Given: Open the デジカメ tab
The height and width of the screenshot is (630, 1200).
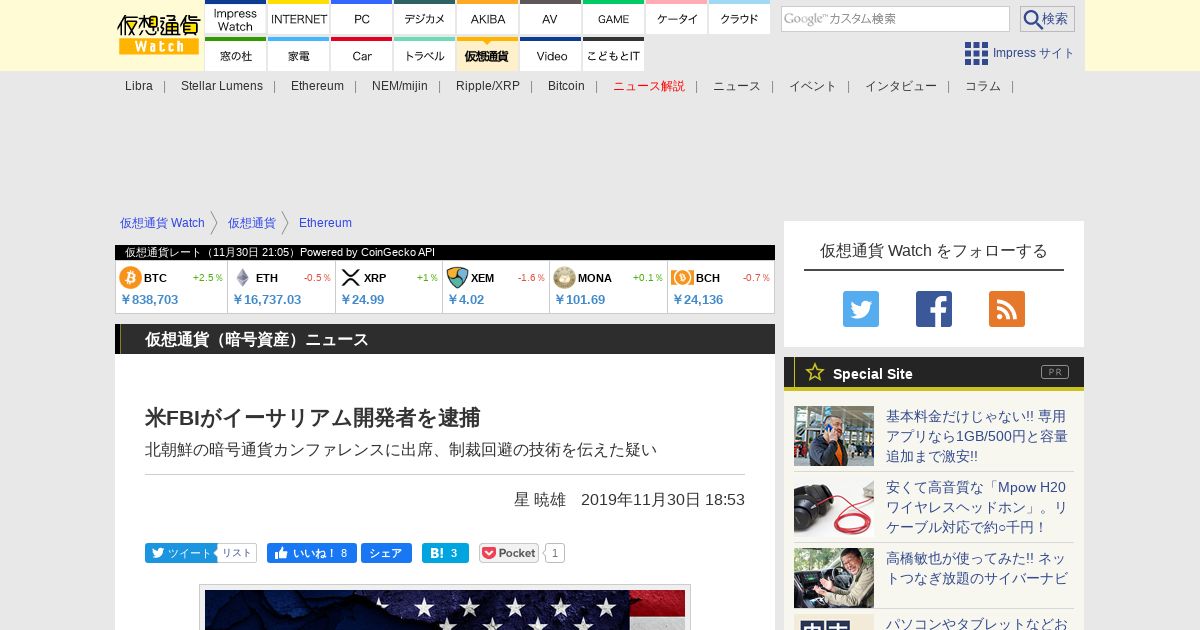Looking at the screenshot, I should pyautogui.click(x=424, y=19).
